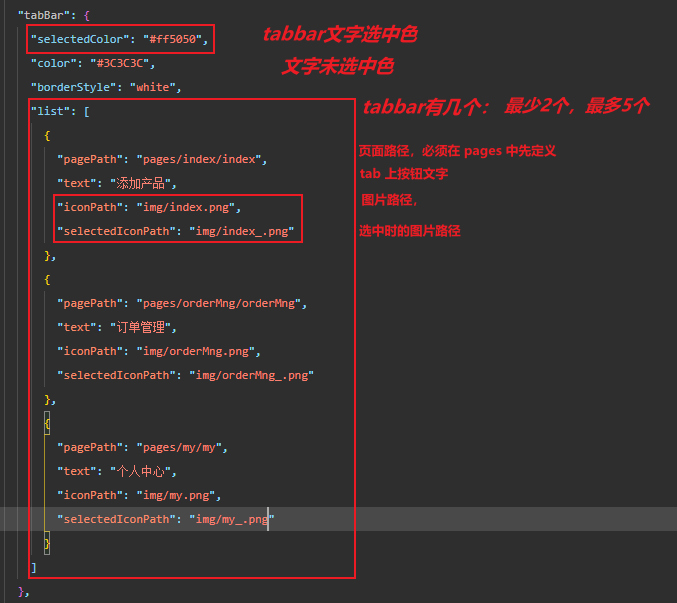Click the closing brace after img/orderMng_.png

point(47,399)
